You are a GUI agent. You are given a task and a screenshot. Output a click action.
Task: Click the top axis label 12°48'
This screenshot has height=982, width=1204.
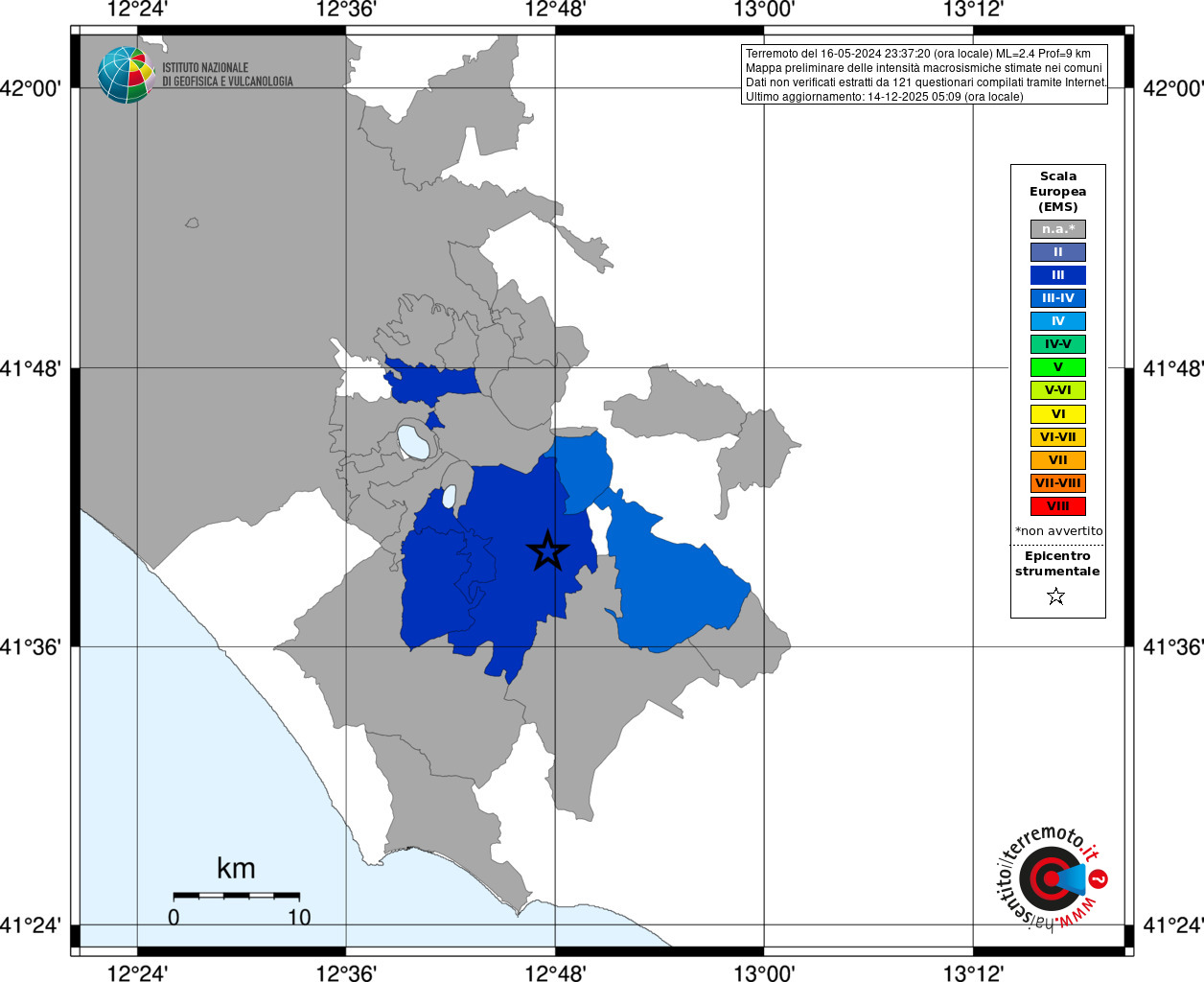tap(555, 10)
